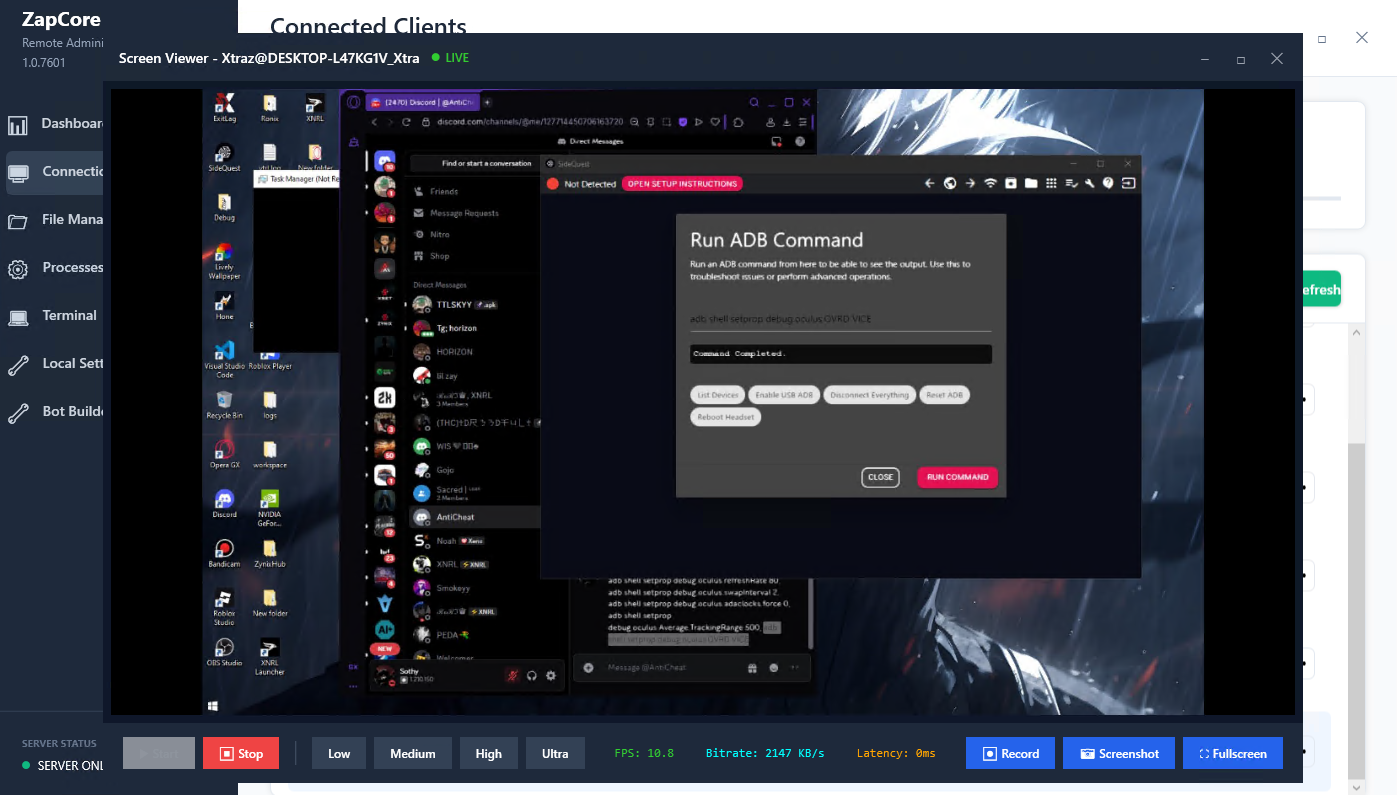Take a screenshot of the remote screen

click(x=1118, y=754)
